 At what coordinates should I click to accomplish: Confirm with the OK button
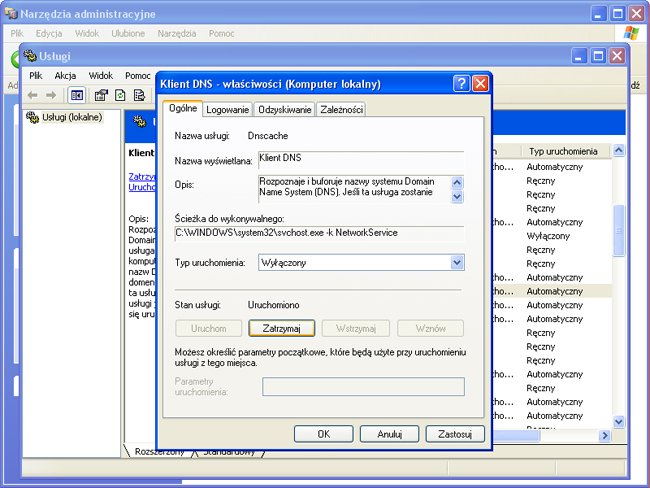point(324,434)
